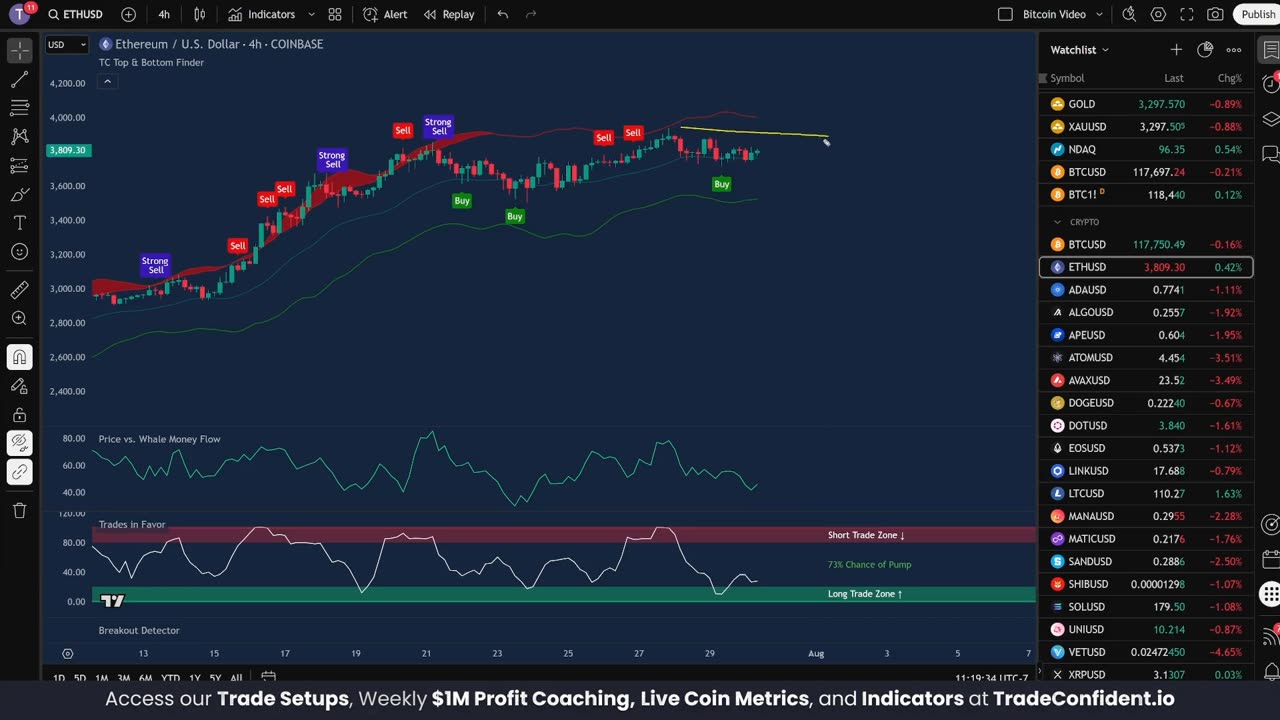Open chart settings hexagon icon
1280x720 pixels.
point(1158,15)
